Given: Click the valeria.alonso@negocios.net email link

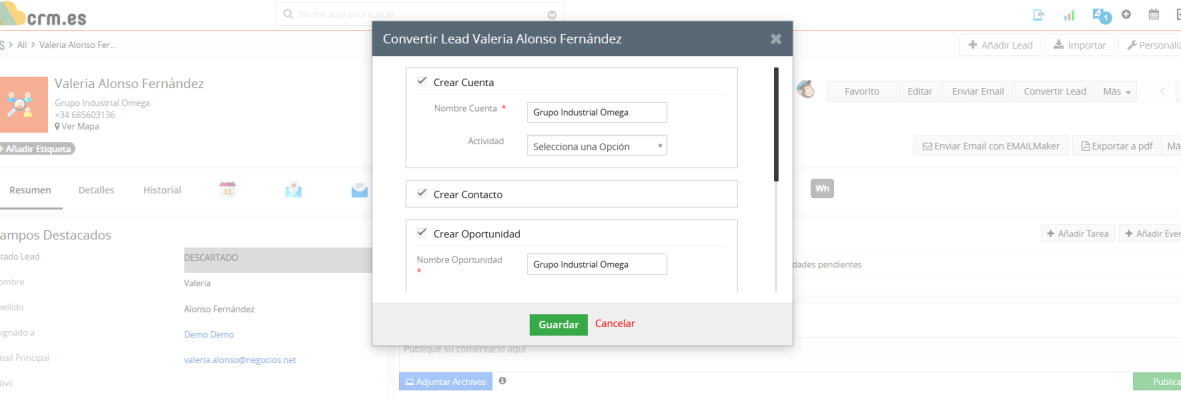Looking at the screenshot, I should (240, 360).
